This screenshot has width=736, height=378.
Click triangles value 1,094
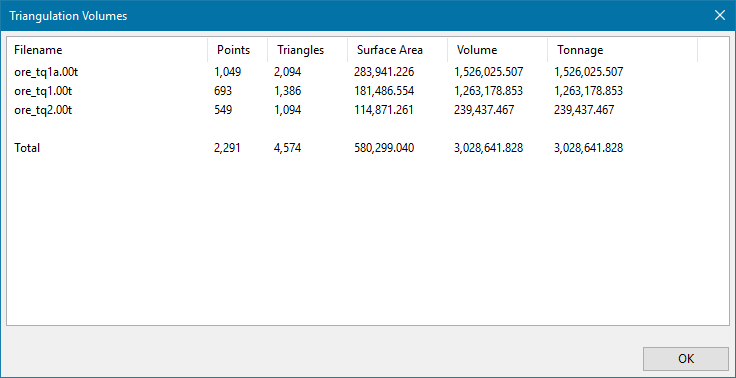[x=288, y=110]
